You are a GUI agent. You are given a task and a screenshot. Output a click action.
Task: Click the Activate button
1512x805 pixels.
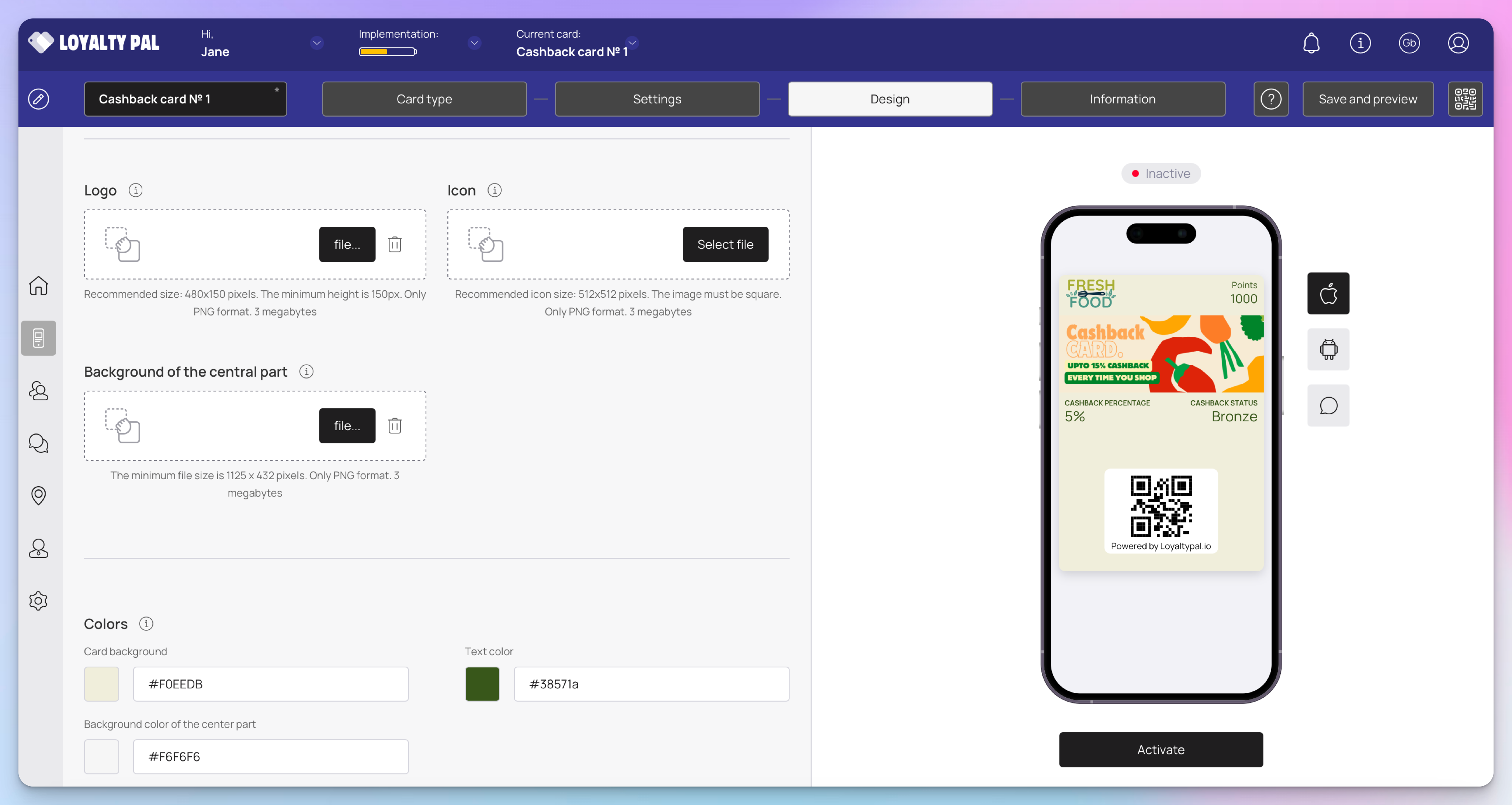(x=1161, y=749)
